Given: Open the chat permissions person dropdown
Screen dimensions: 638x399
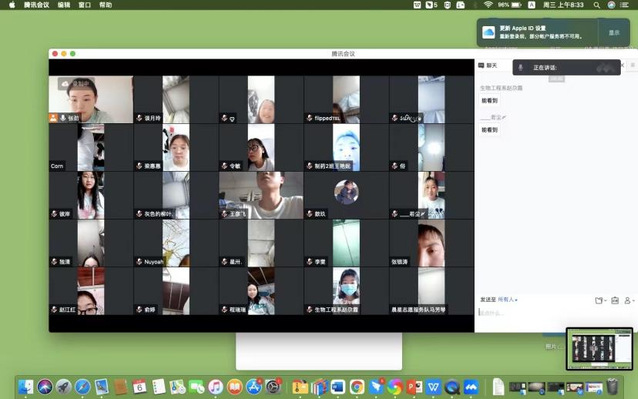Looking at the screenshot, I should (x=629, y=301).
